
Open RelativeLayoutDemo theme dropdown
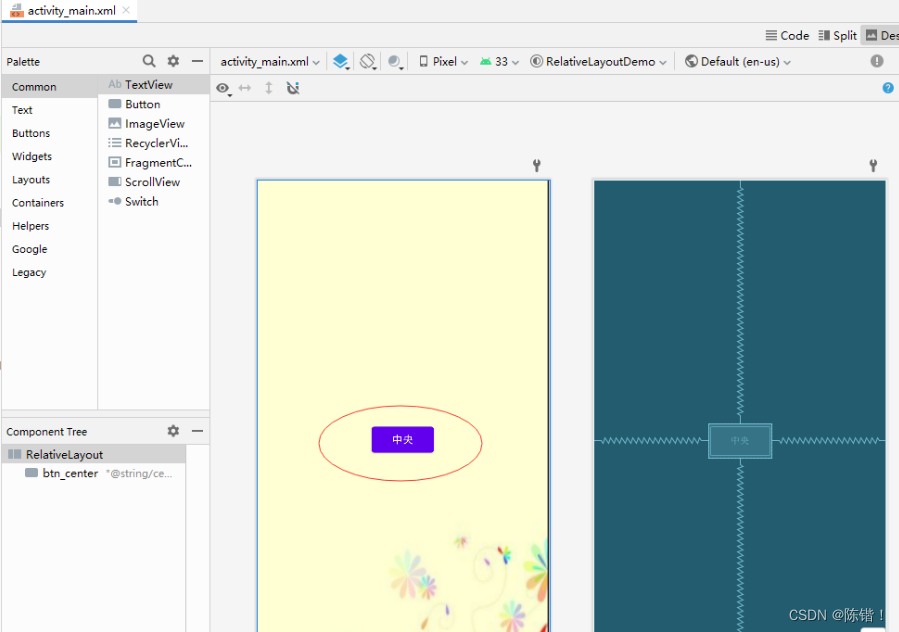pyautogui.click(x=598, y=61)
